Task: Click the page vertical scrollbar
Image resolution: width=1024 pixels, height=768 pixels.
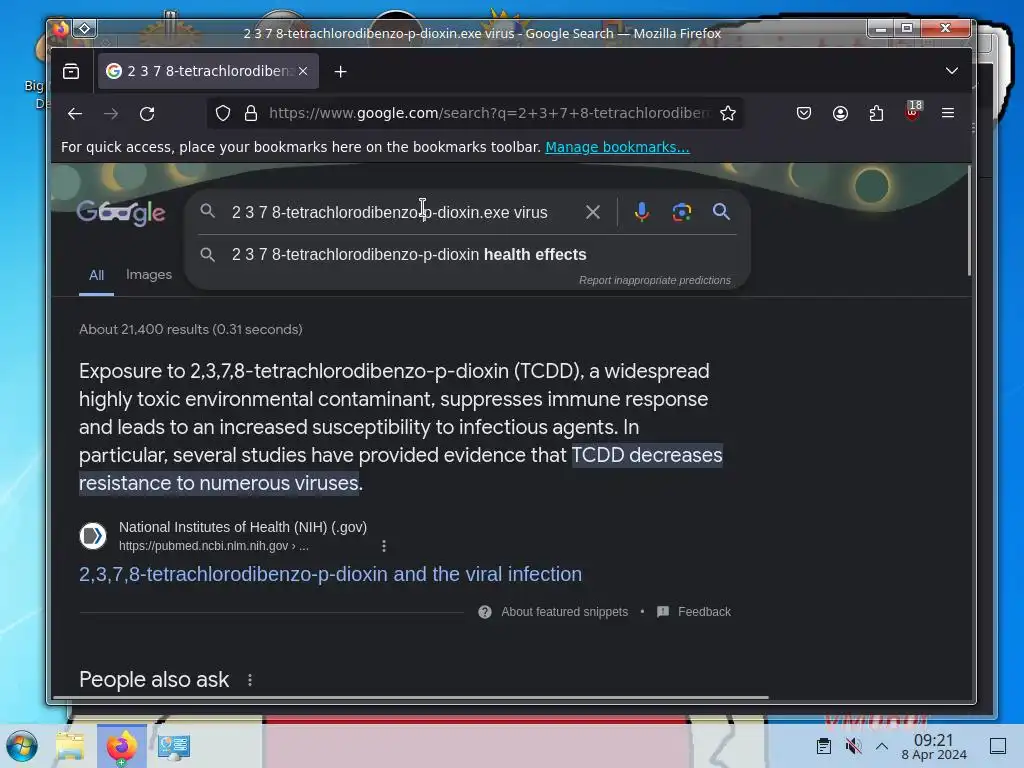Action: [x=969, y=221]
